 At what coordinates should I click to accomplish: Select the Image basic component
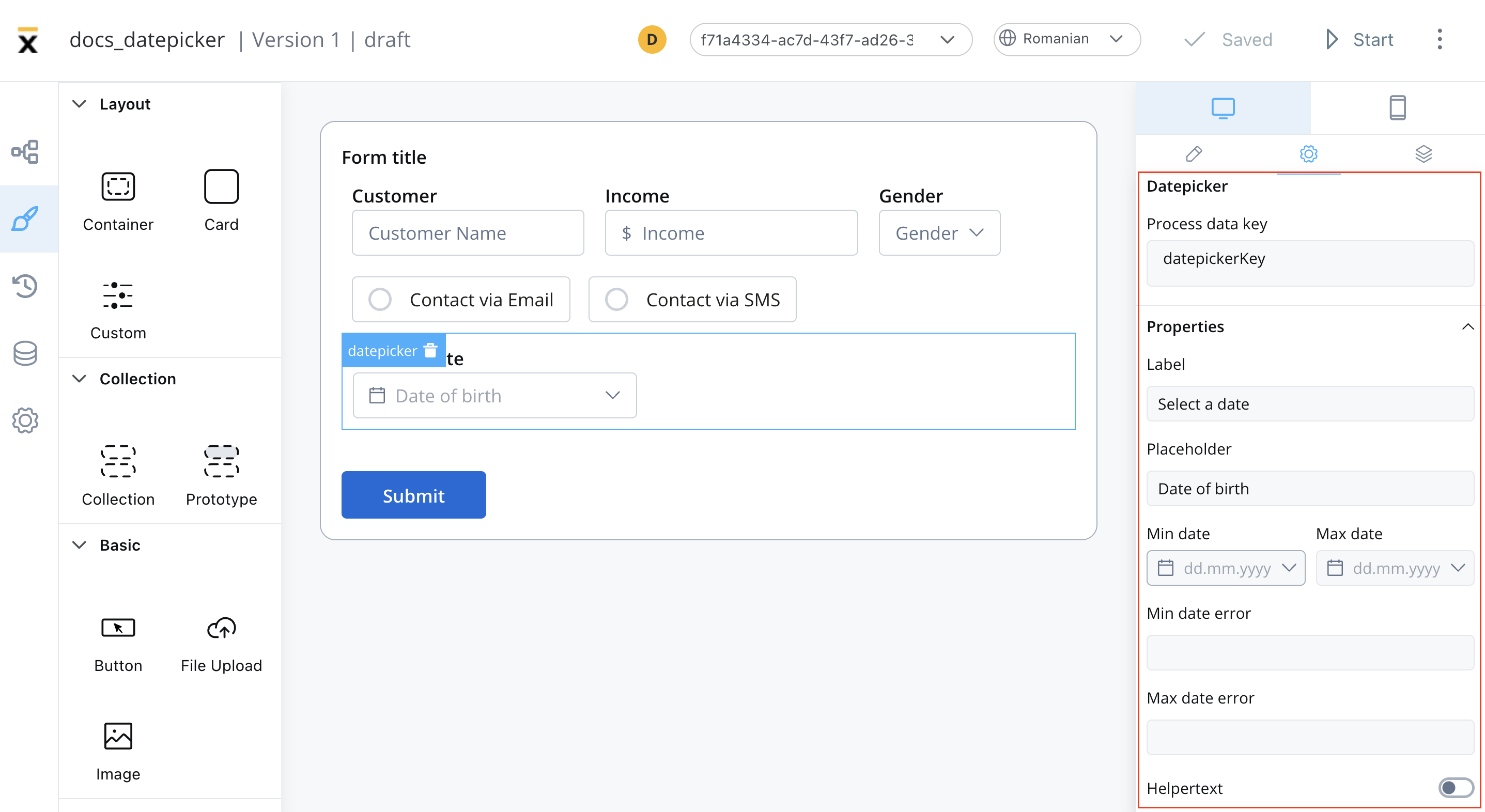tap(118, 752)
